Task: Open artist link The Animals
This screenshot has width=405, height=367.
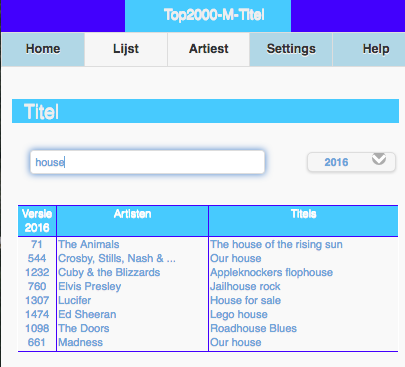Action: tap(89, 244)
